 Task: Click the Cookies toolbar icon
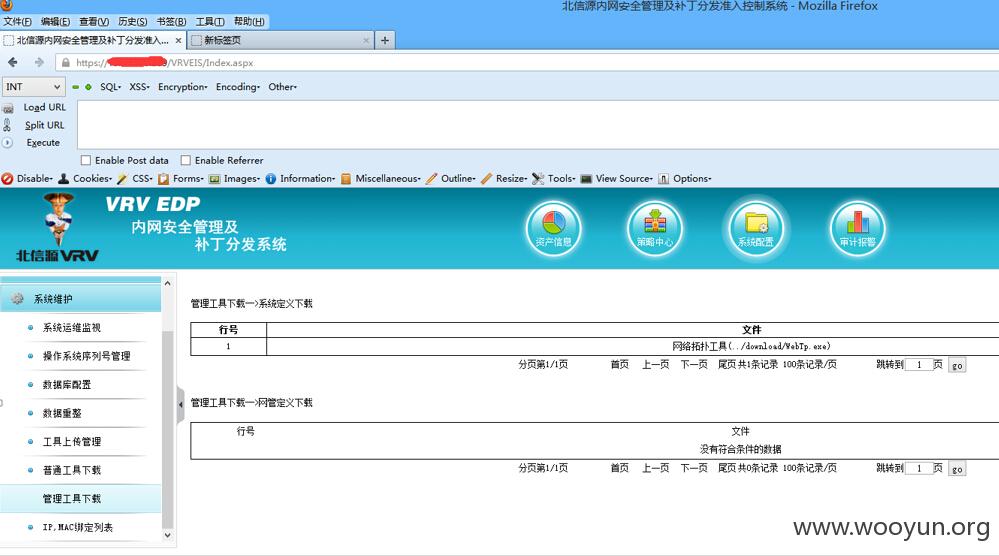point(64,179)
